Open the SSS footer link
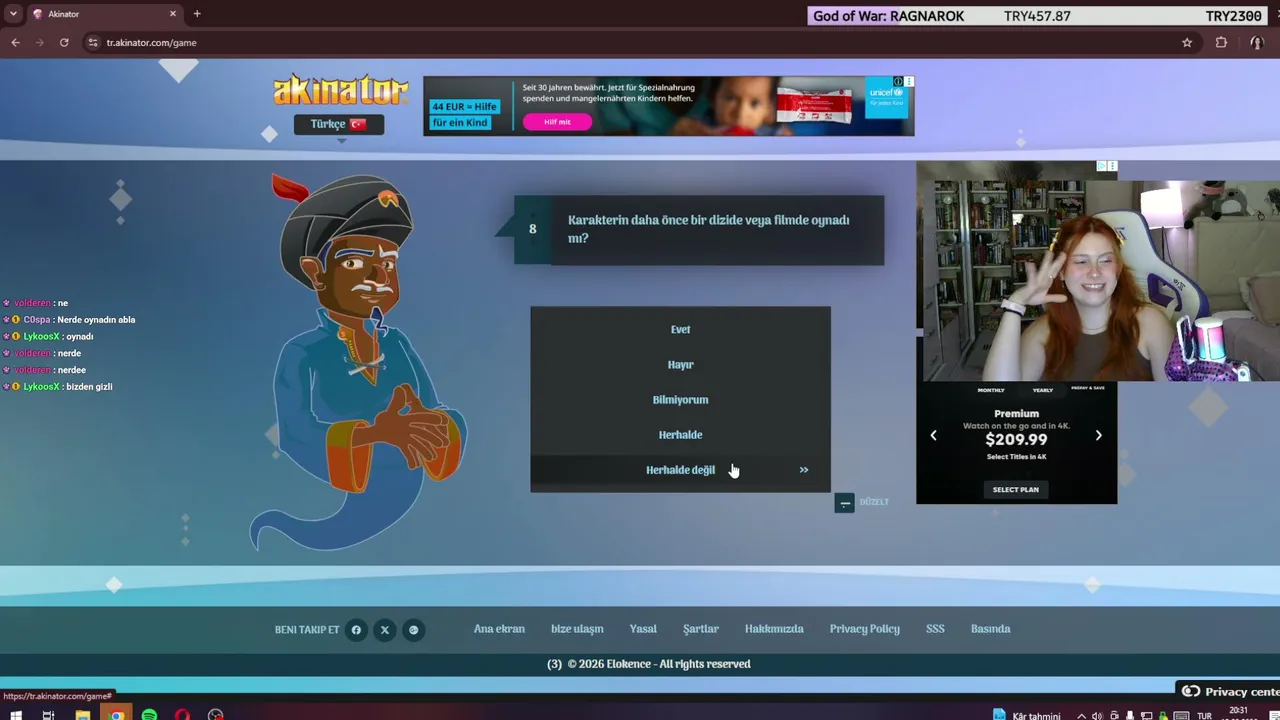The width and height of the screenshot is (1280, 720). pyautogui.click(x=935, y=629)
